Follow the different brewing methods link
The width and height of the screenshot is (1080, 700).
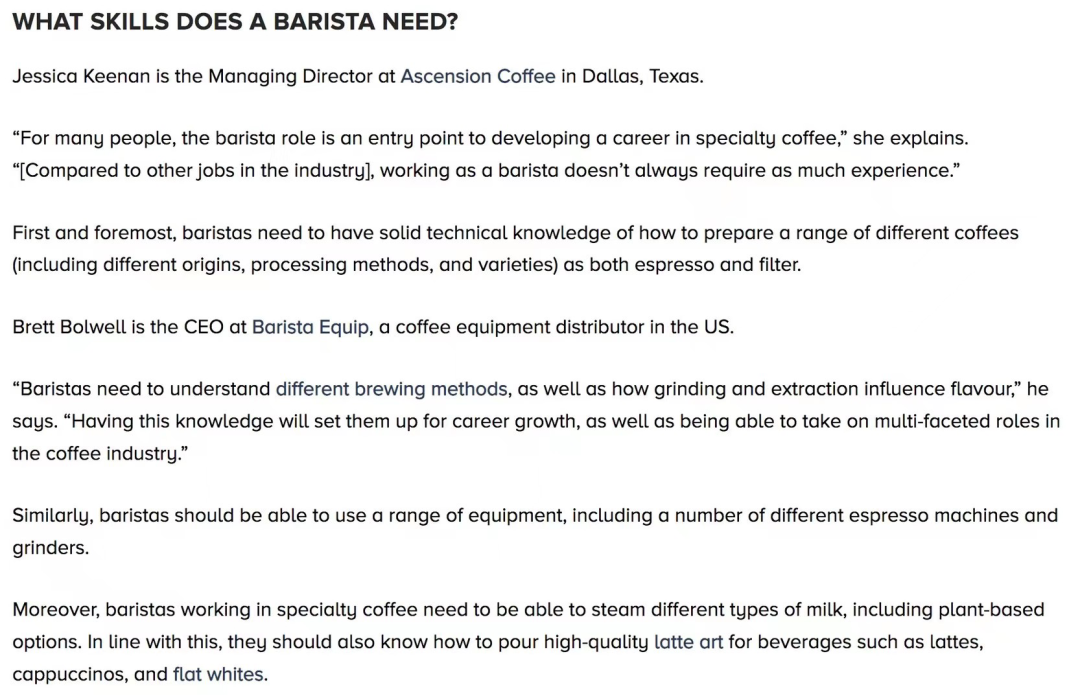click(x=391, y=389)
